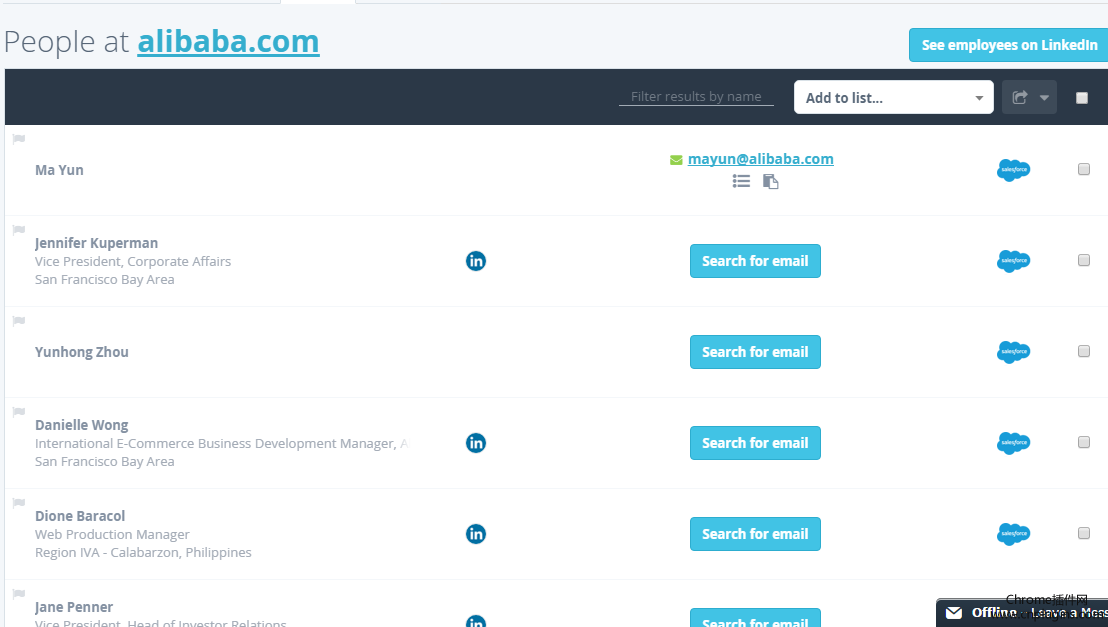The height and width of the screenshot is (627, 1108).
Task: Add Danielle Wong to Salesforce
Action: tap(1013, 443)
